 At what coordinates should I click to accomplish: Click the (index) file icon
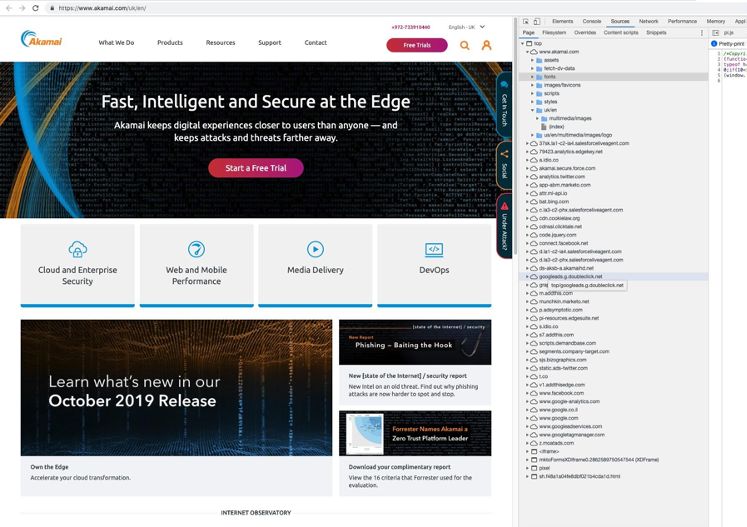pos(544,127)
